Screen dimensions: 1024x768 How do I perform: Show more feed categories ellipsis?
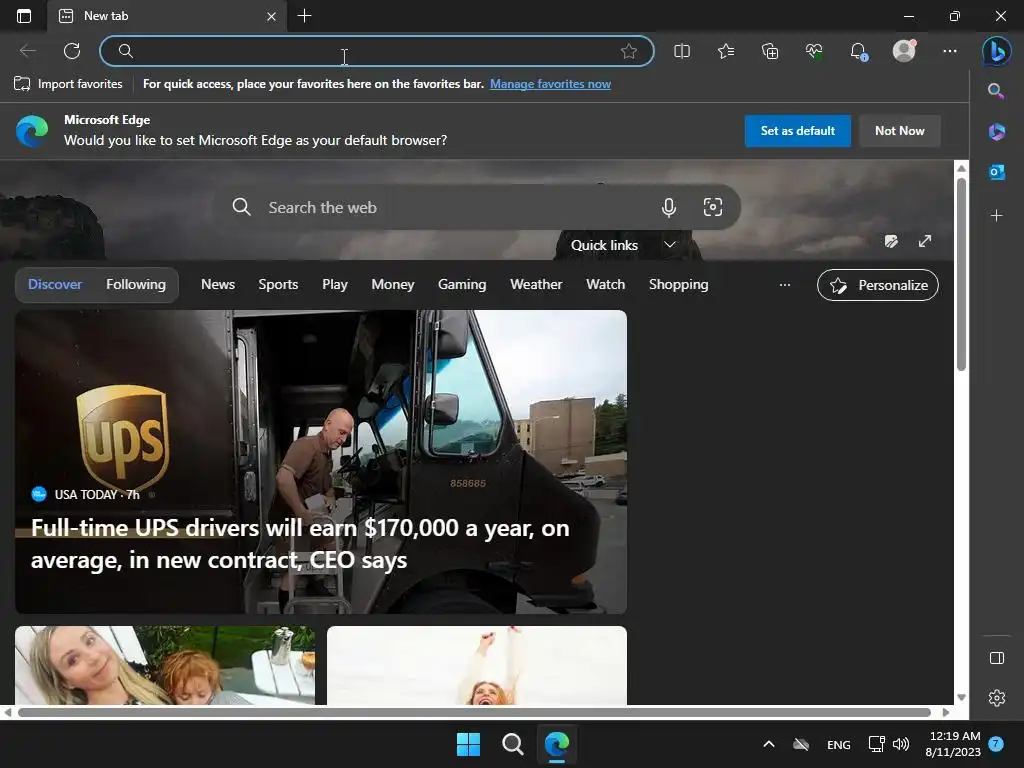785,285
